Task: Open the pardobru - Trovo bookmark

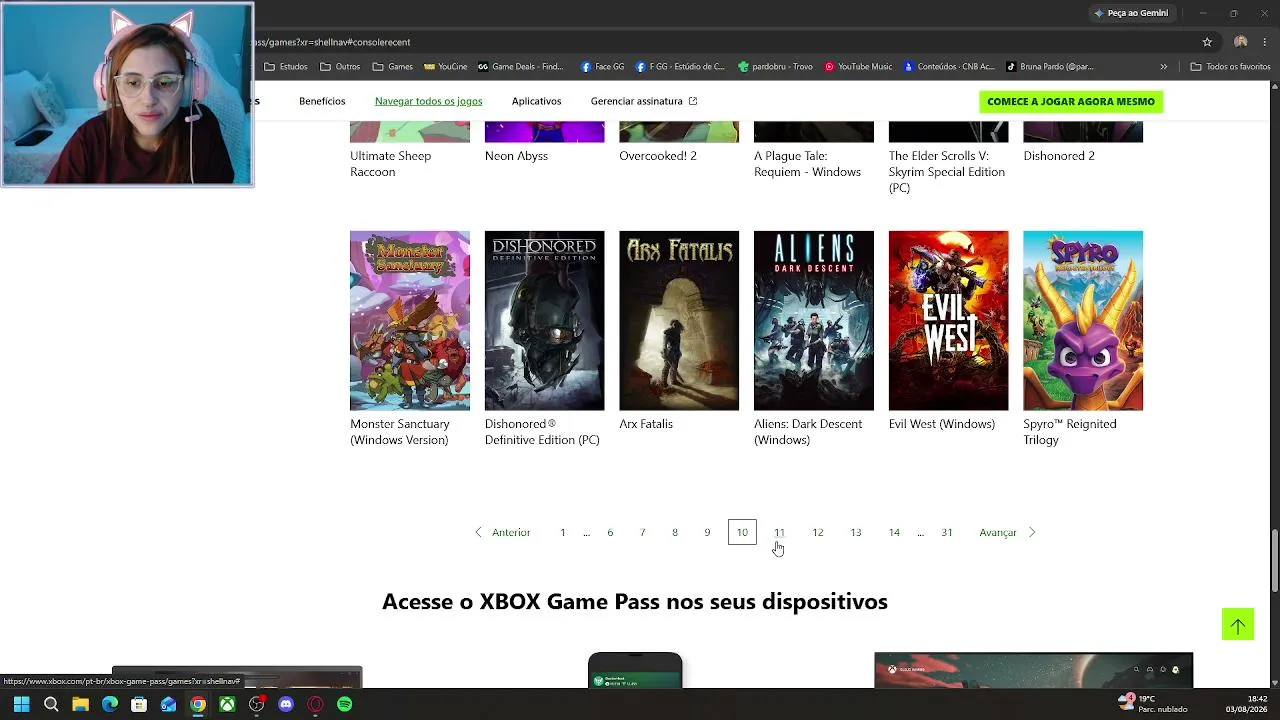Action: pos(775,67)
